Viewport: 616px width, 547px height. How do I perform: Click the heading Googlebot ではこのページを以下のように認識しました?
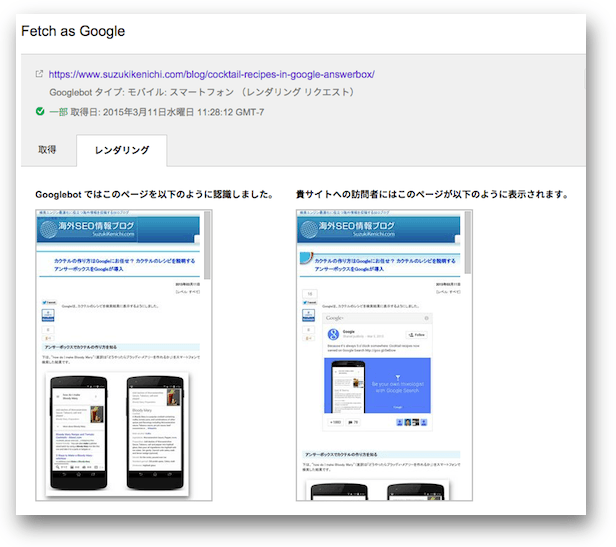coord(154,195)
